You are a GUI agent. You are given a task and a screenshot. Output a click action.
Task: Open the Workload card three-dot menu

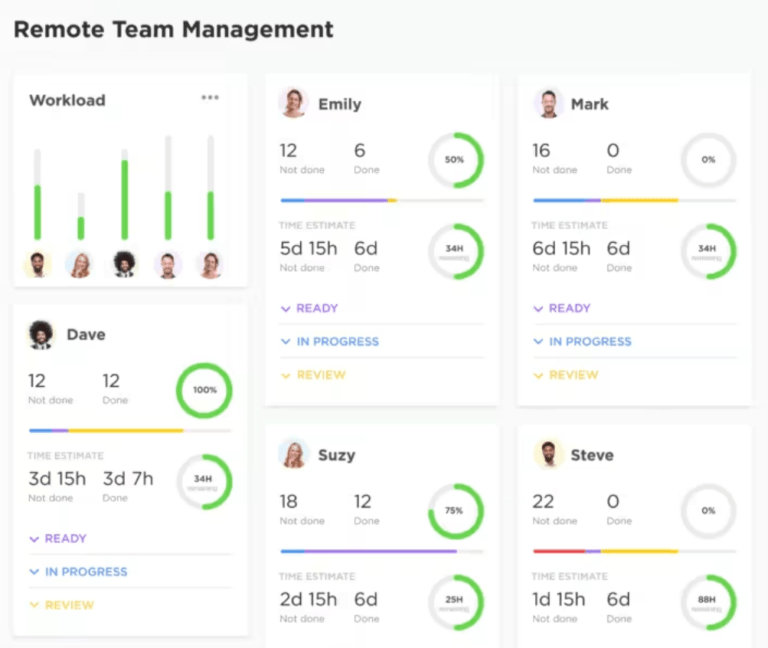[209, 98]
